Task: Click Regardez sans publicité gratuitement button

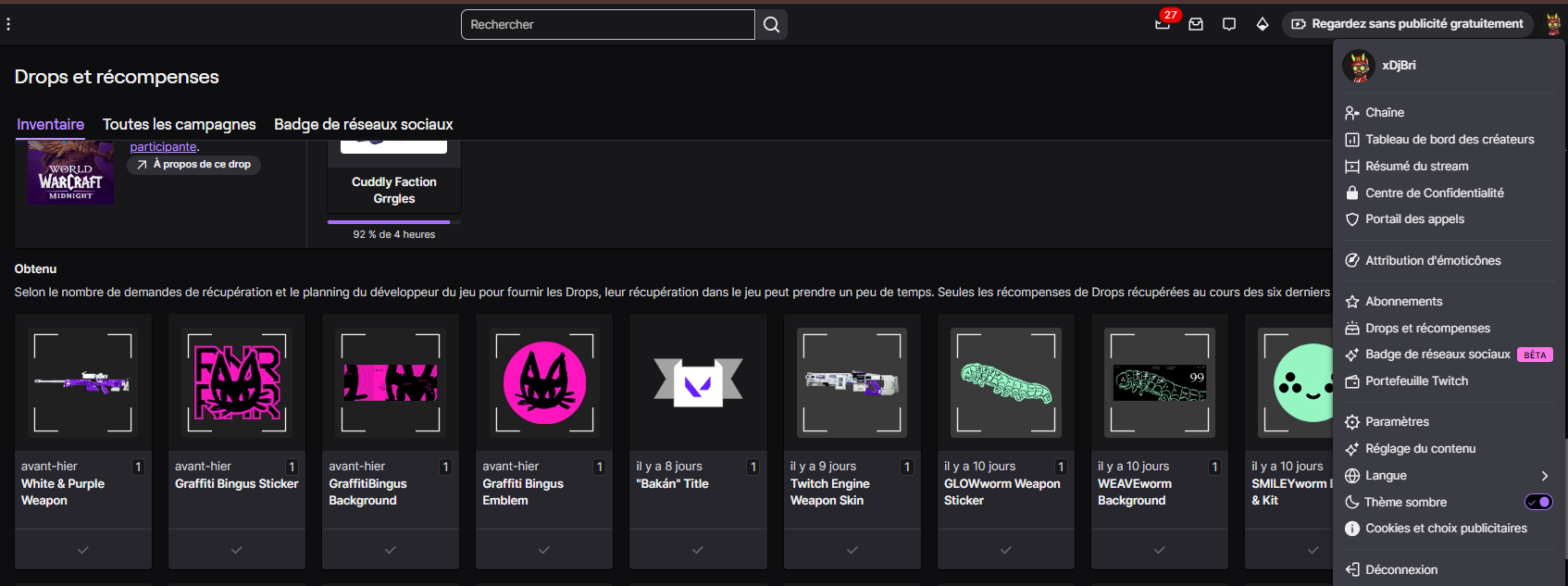Action: tap(1407, 24)
